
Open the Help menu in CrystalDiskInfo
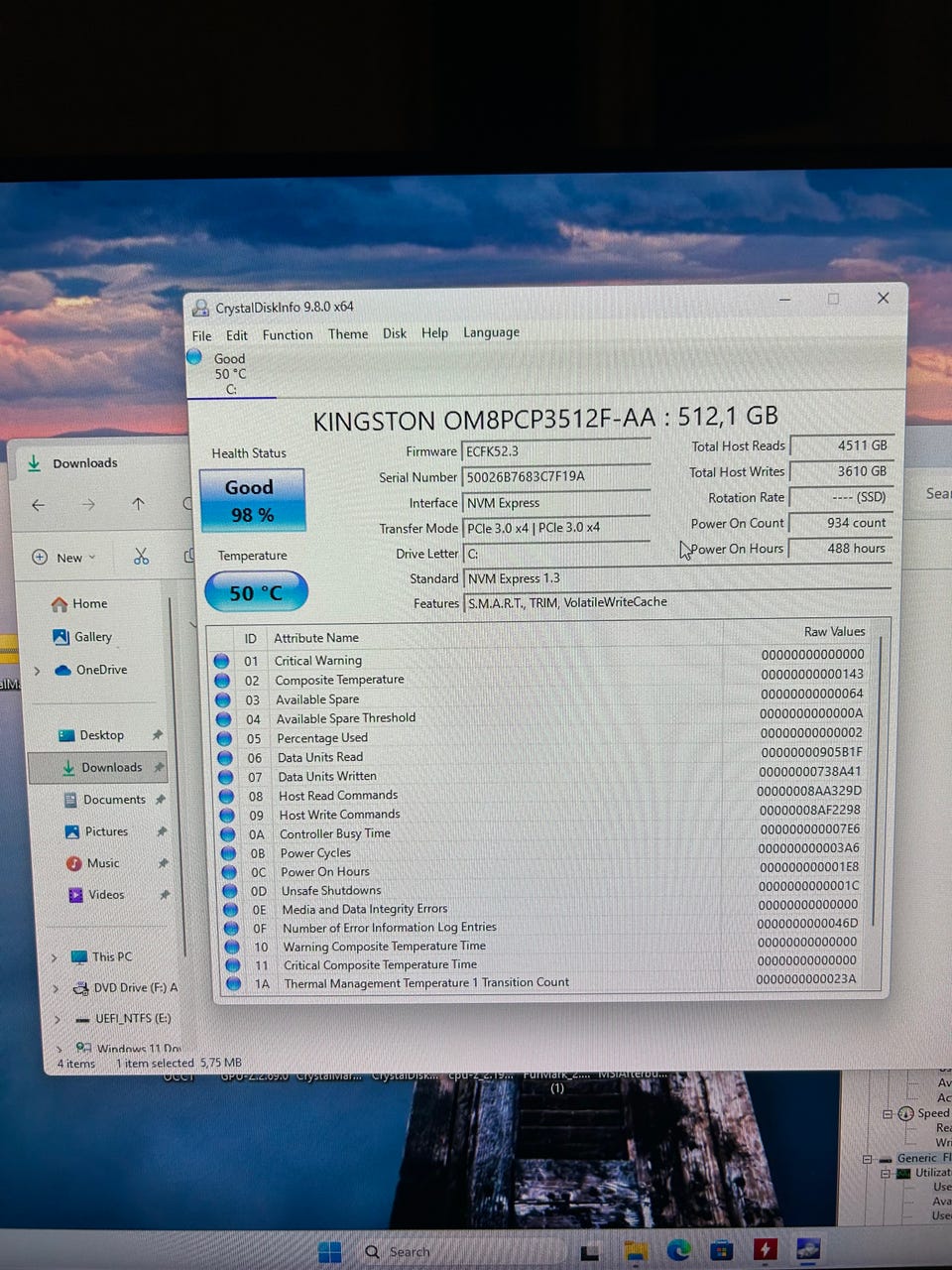click(434, 332)
